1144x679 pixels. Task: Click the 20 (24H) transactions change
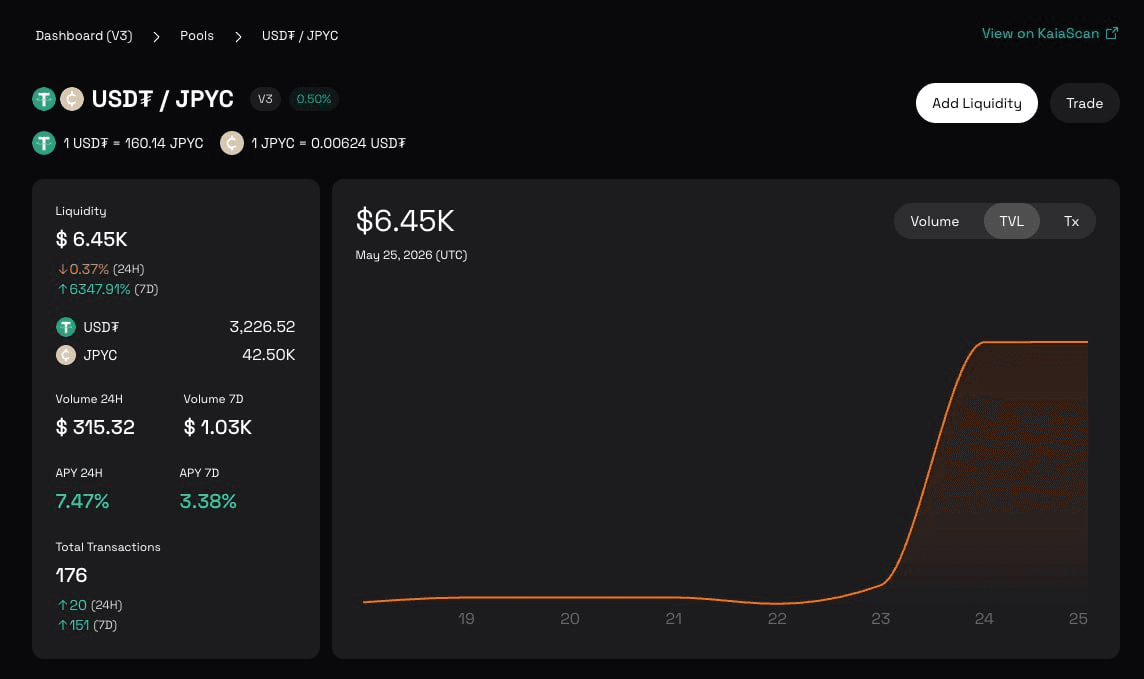click(x=90, y=605)
